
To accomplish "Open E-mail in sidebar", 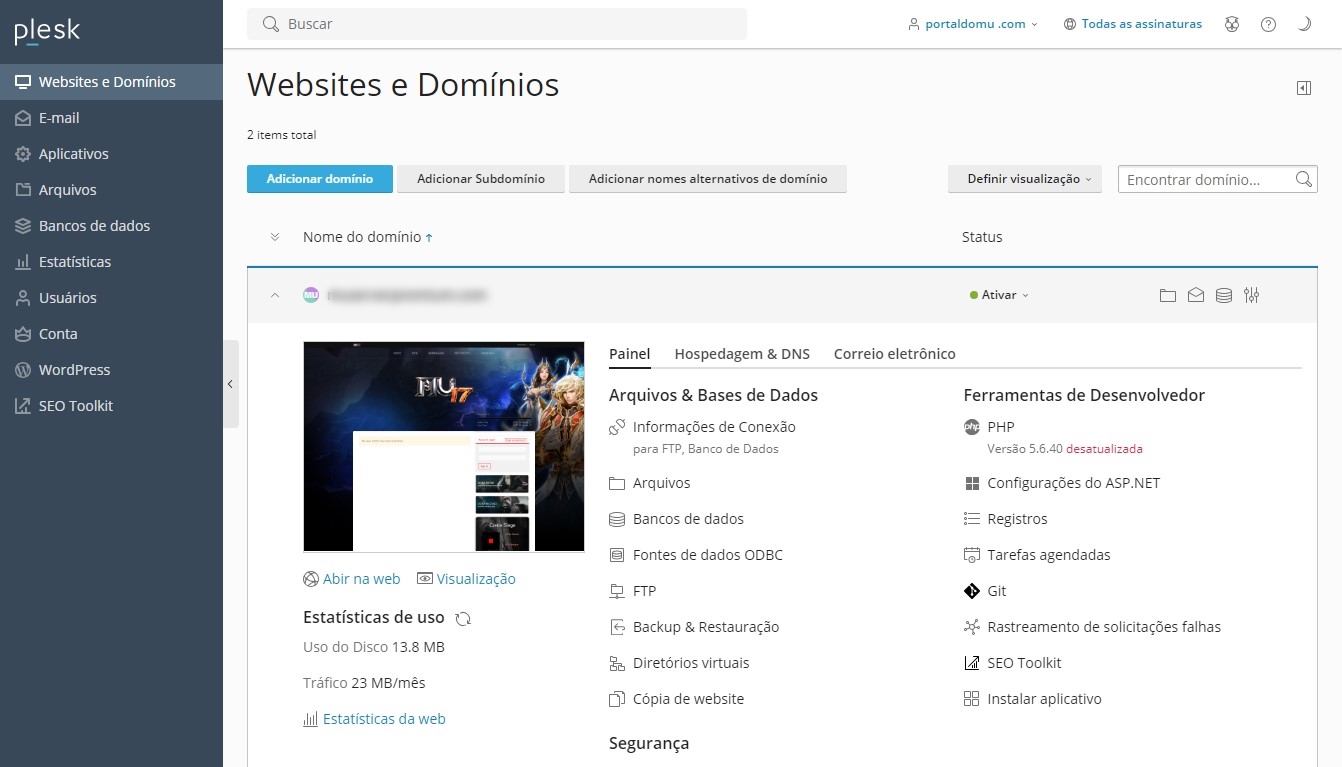I will tap(111, 118).
